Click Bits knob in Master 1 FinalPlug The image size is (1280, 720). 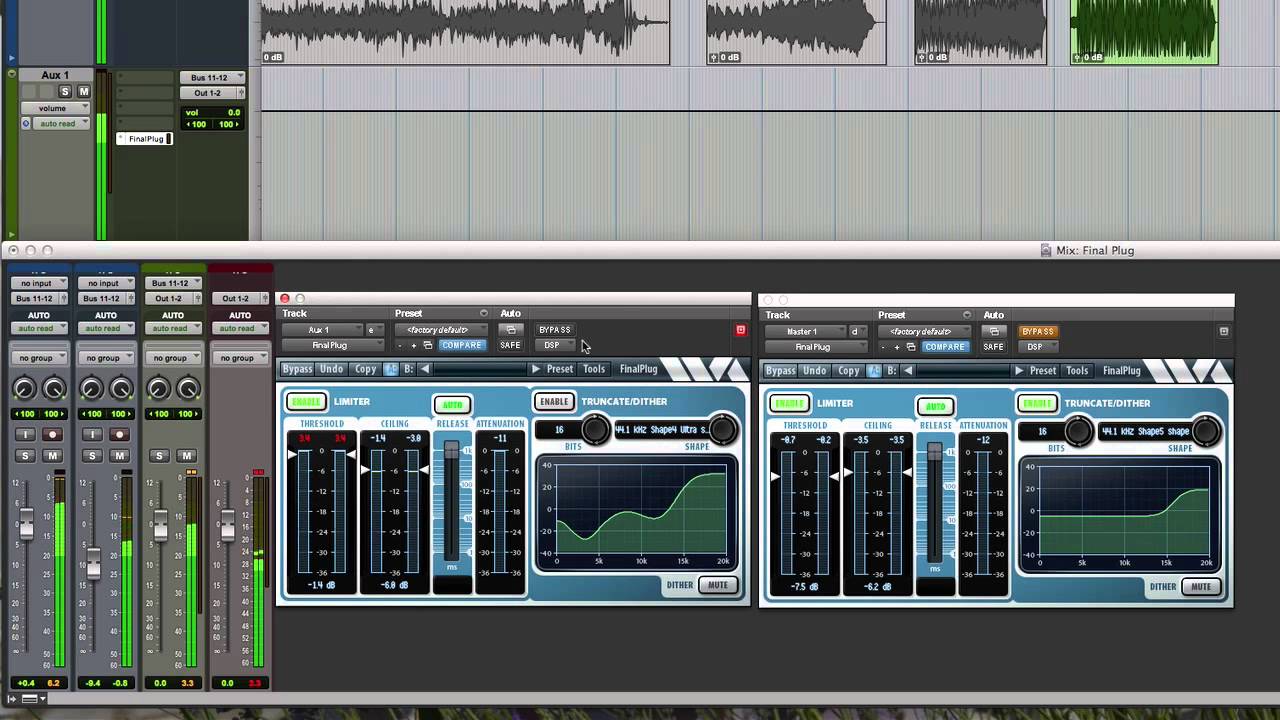[1078, 431]
